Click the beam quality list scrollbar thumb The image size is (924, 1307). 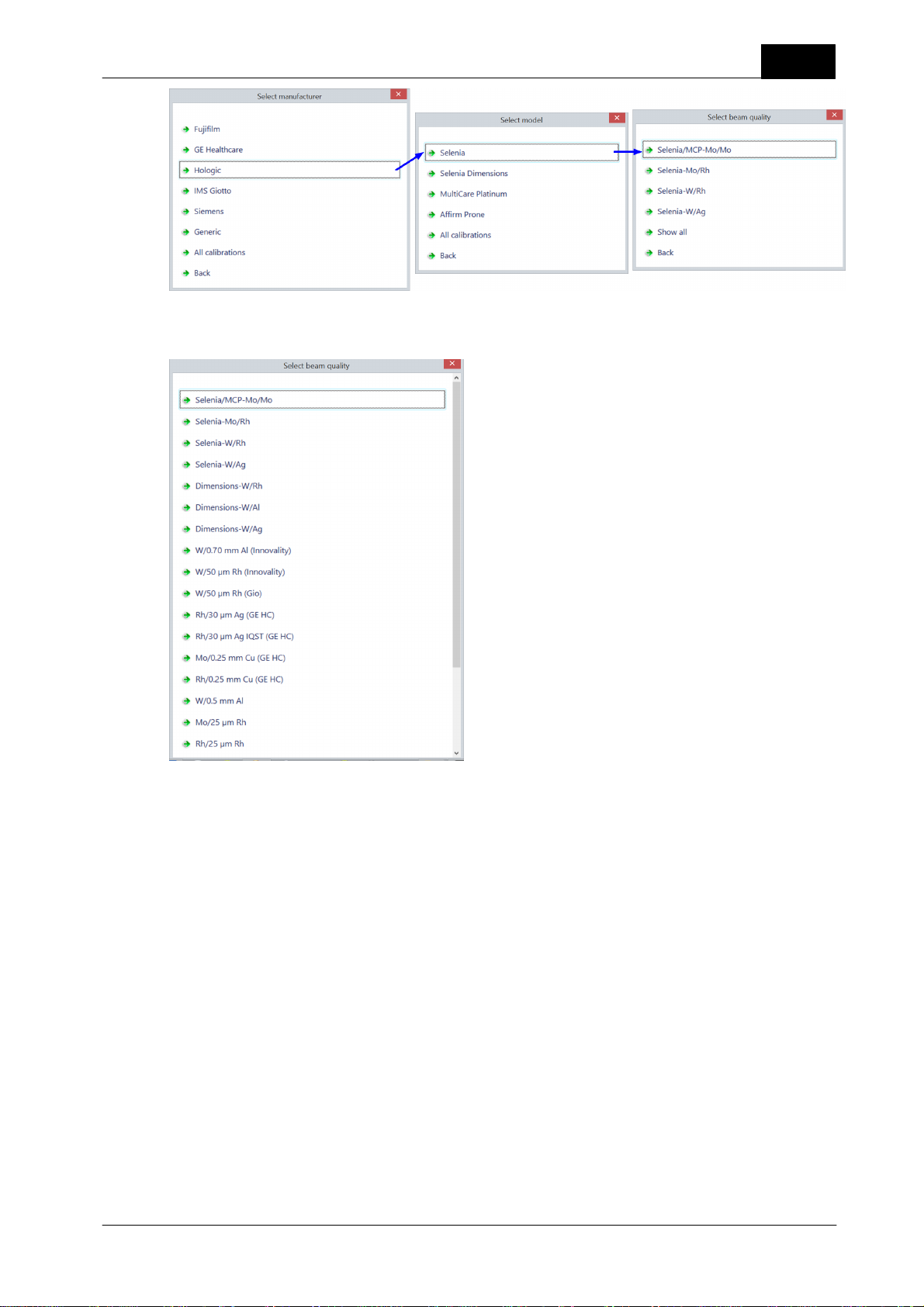pos(456,525)
